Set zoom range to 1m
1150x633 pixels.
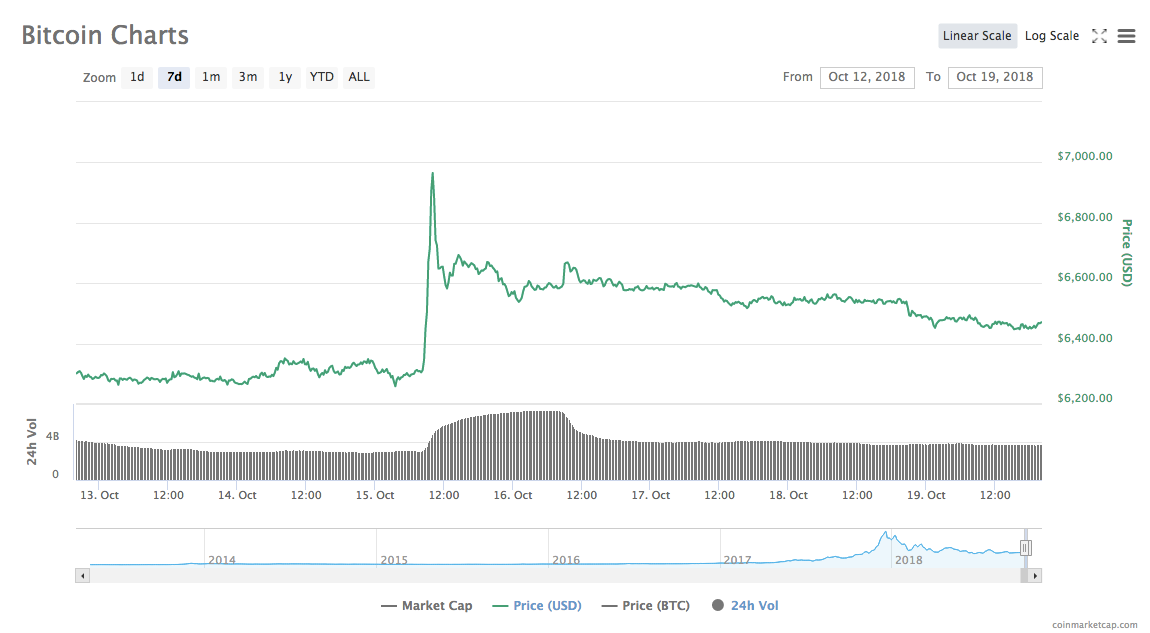211,77
